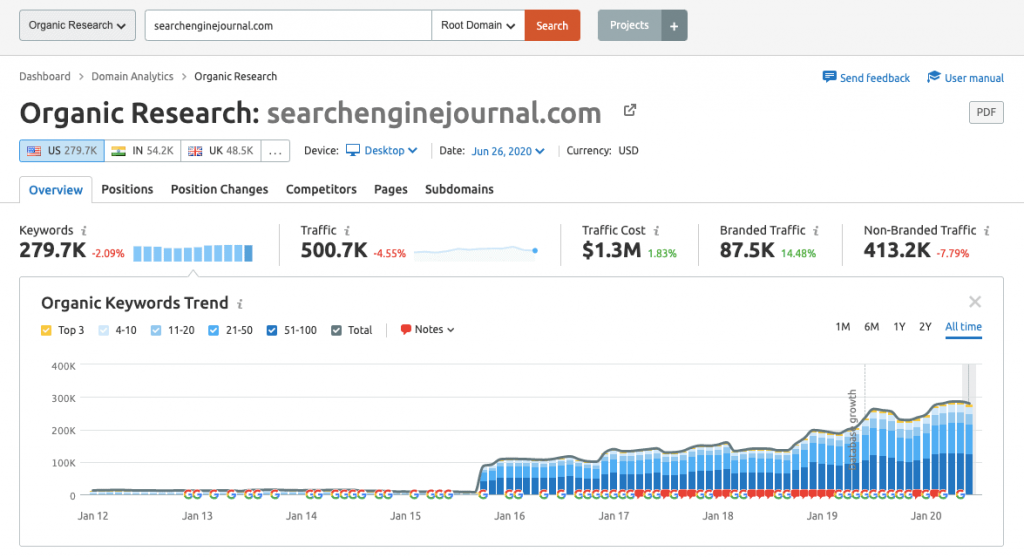Open the Organic Research dropdown
Image resolution: width=1024 pixels, height=558 pixels.
[77, 26]
